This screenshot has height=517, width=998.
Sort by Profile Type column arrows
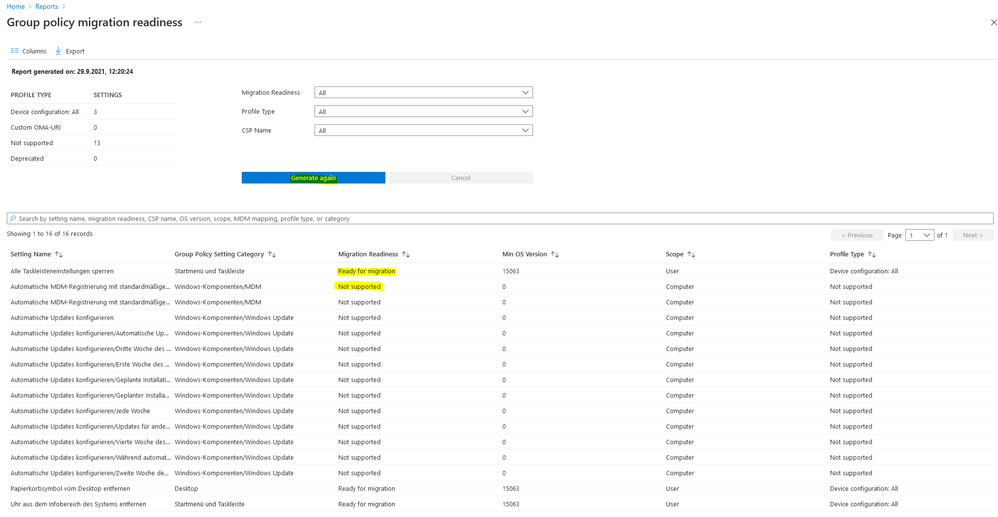click(x=872, y=254)
